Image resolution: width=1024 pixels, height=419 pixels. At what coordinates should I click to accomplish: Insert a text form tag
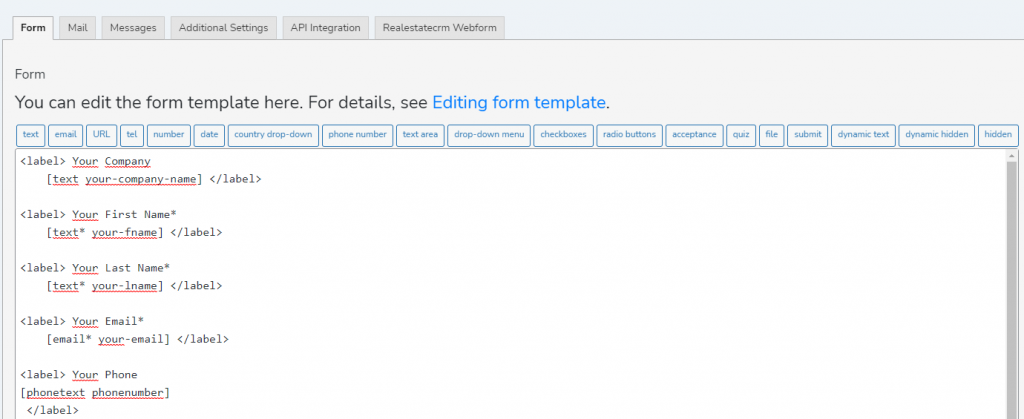pyautogui.click(x=31, y=135)
